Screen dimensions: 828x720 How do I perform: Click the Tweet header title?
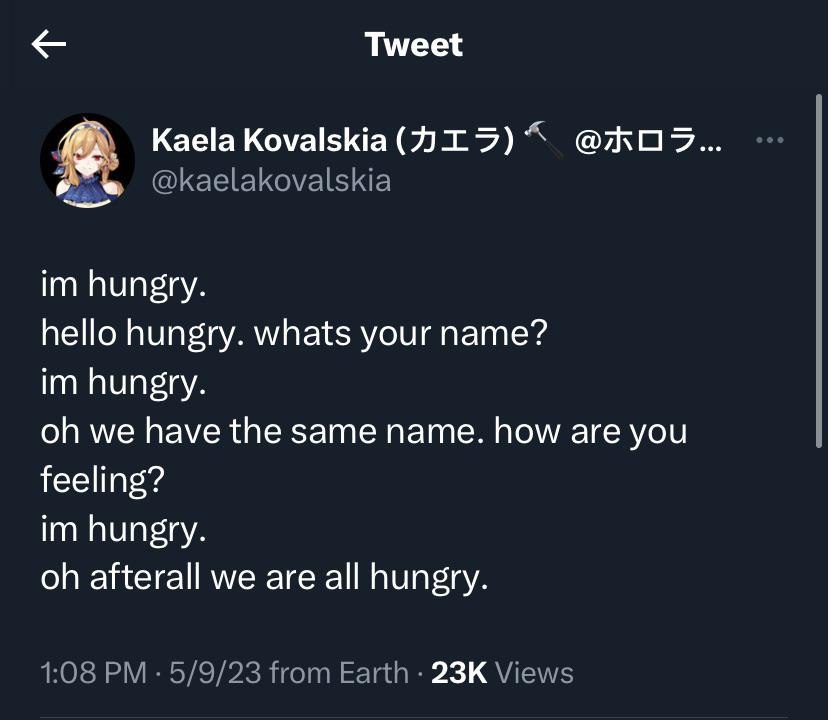click(413, 44)
